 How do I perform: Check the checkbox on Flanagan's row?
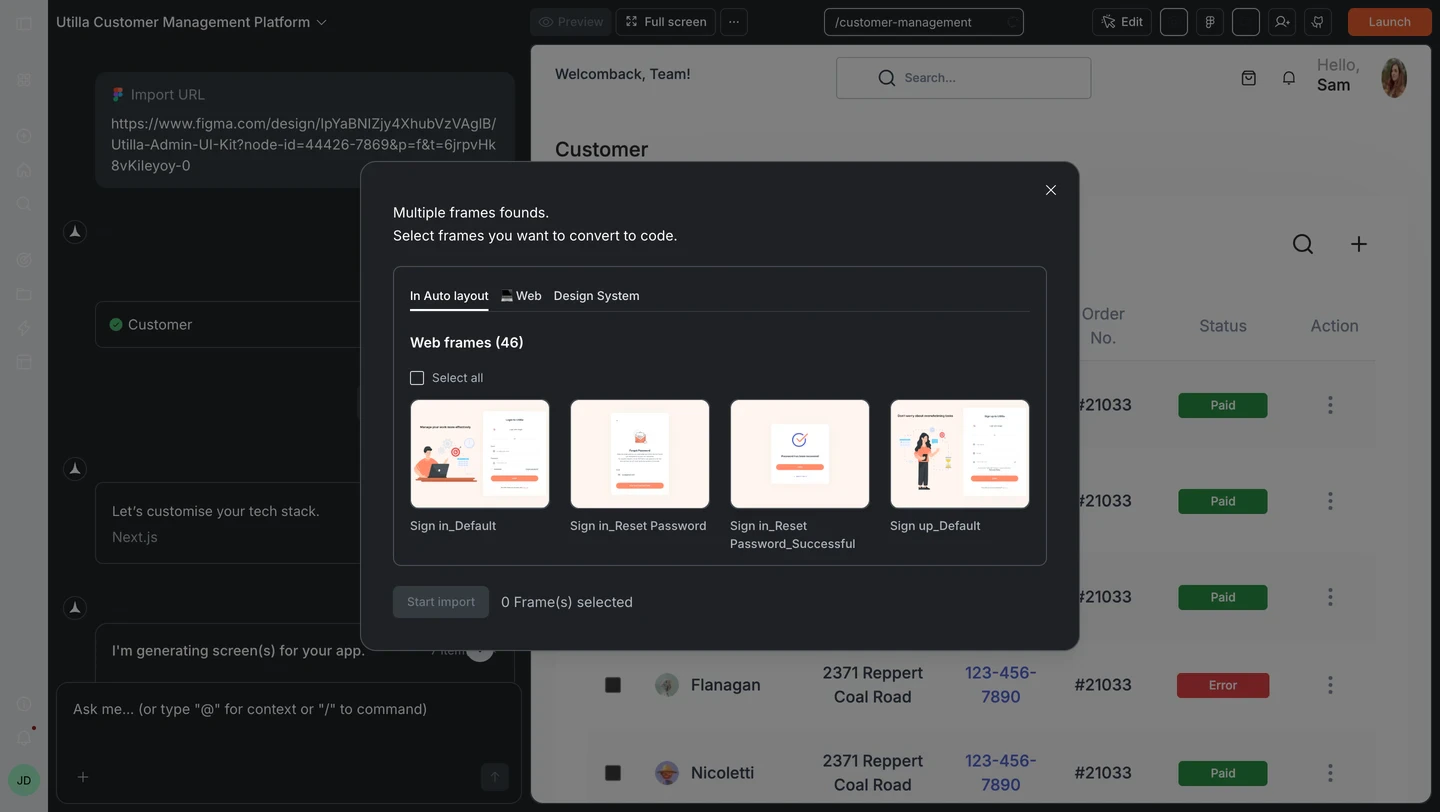[613, 685]
